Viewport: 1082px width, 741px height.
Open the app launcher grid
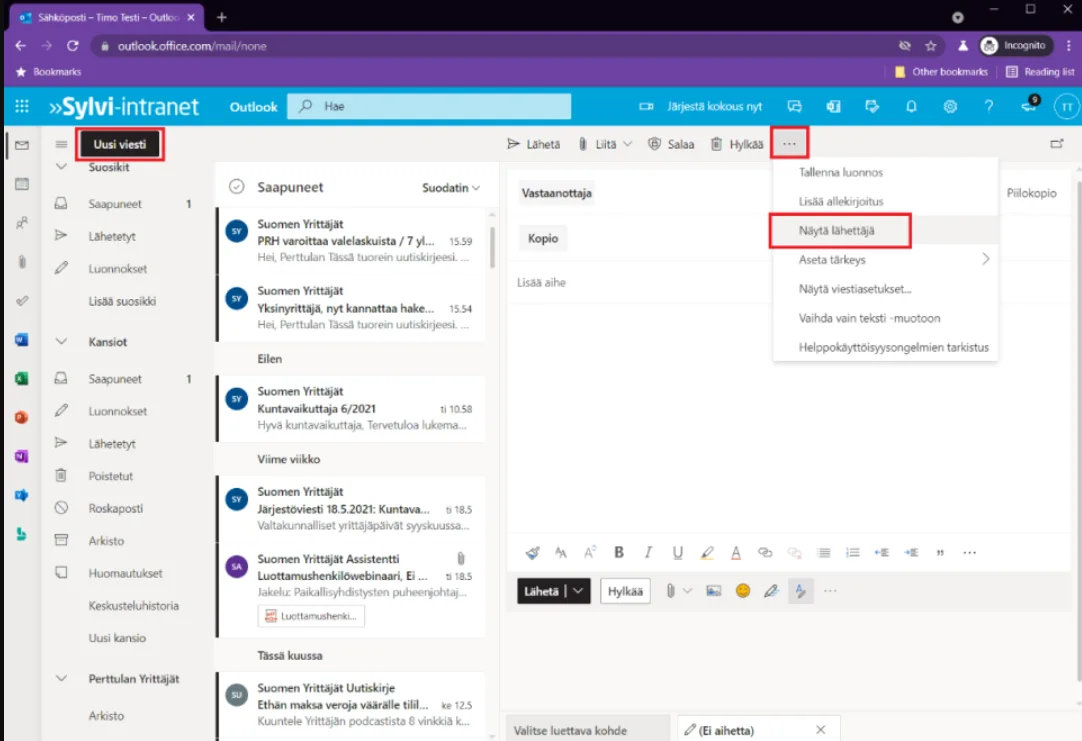point(21,106)
